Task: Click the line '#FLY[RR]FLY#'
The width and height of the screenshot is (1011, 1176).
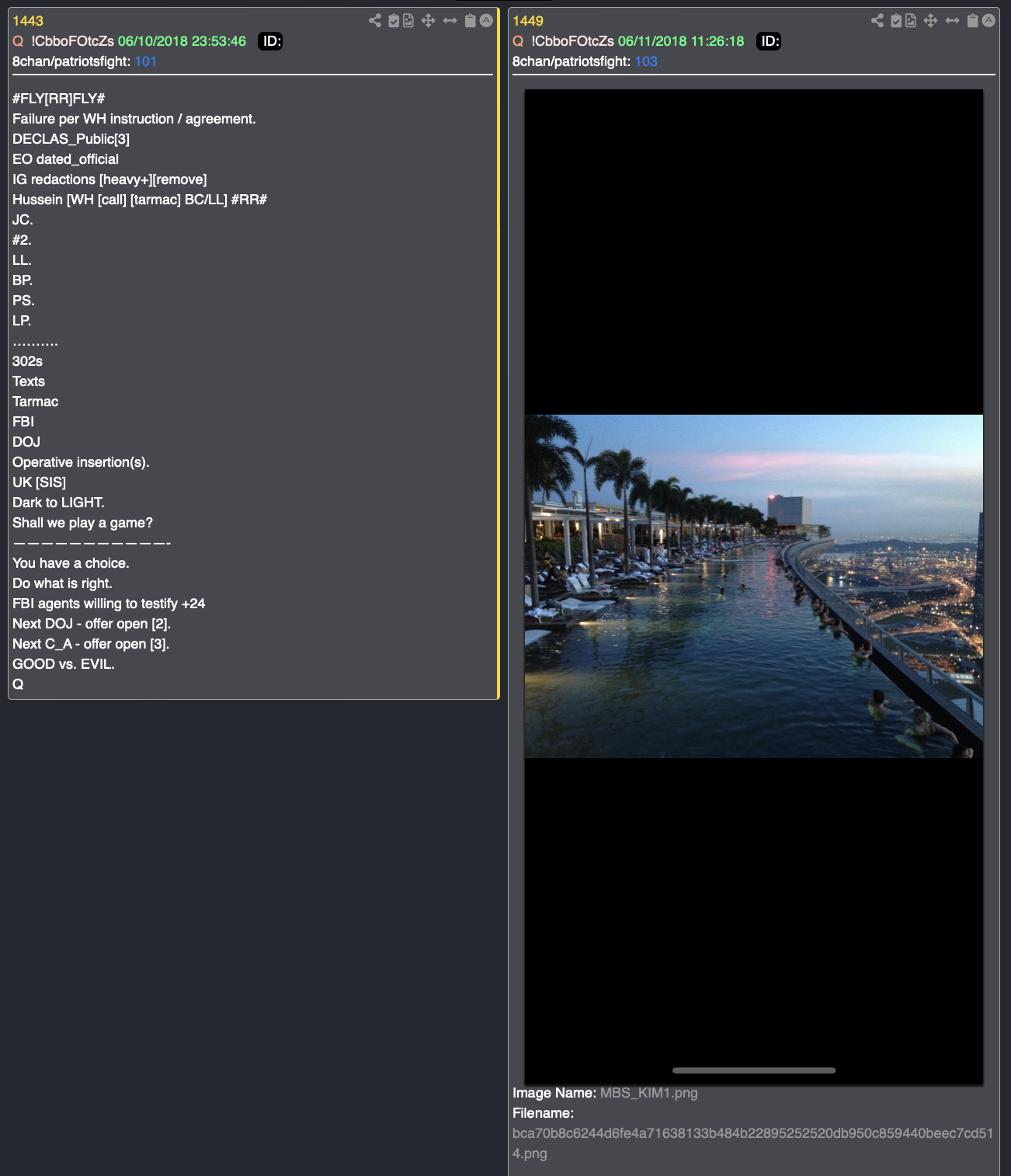Action: (58, 99)
